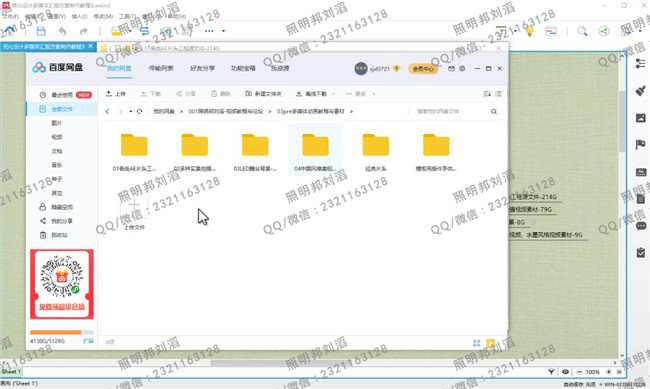Image resolution: width=650 pixels, height=389 pixels.
Task: Click 新建文件夹 new folder button
Action: point(264,94)
